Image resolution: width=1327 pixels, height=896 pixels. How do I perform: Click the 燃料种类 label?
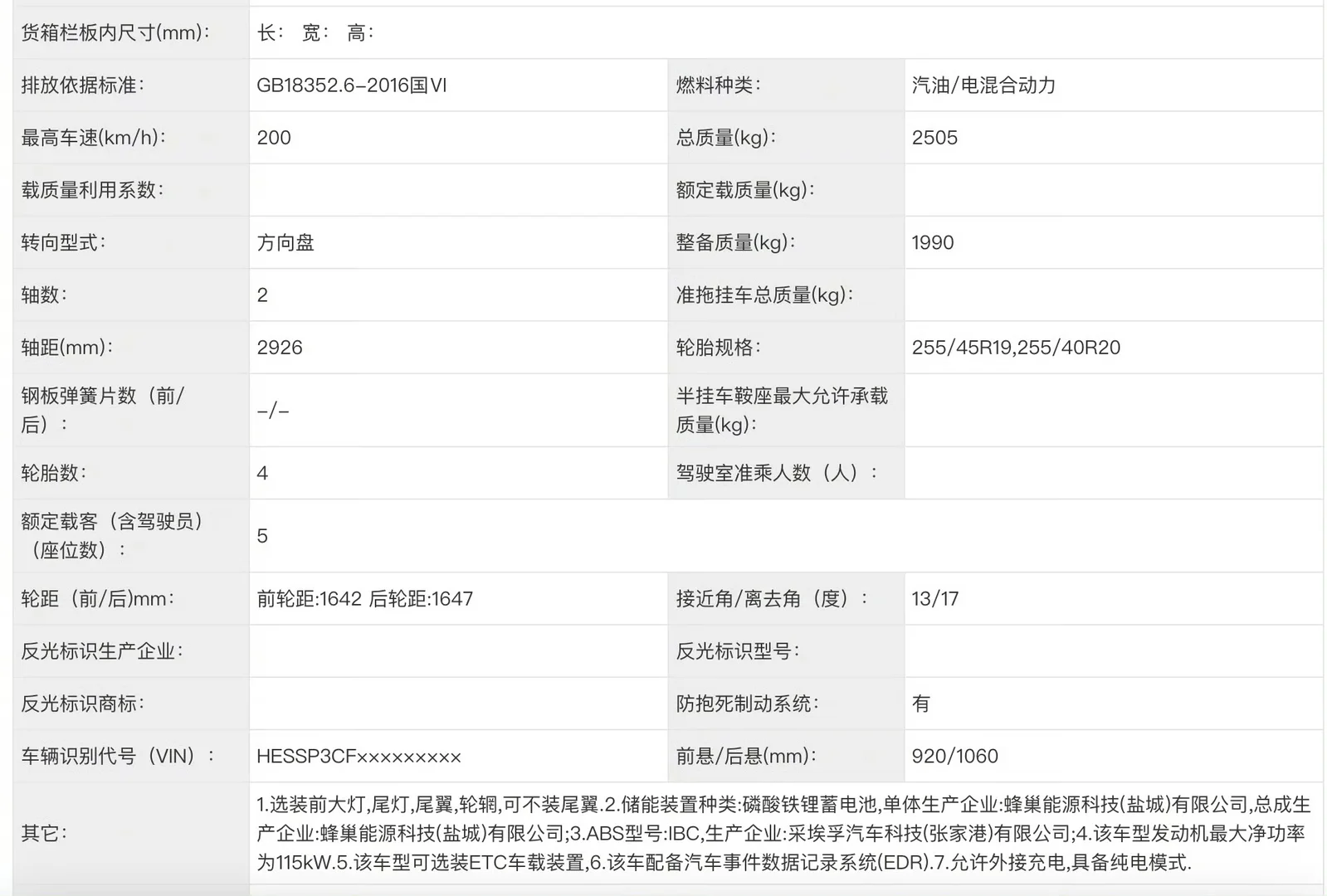(718, 85)
